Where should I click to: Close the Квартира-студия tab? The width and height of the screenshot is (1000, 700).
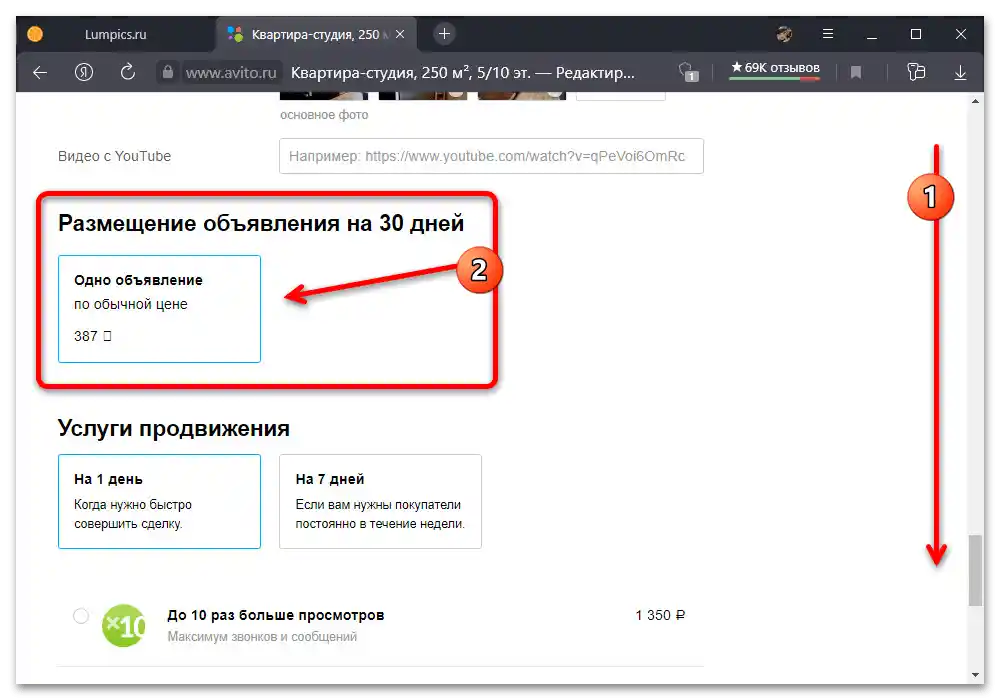400,34
